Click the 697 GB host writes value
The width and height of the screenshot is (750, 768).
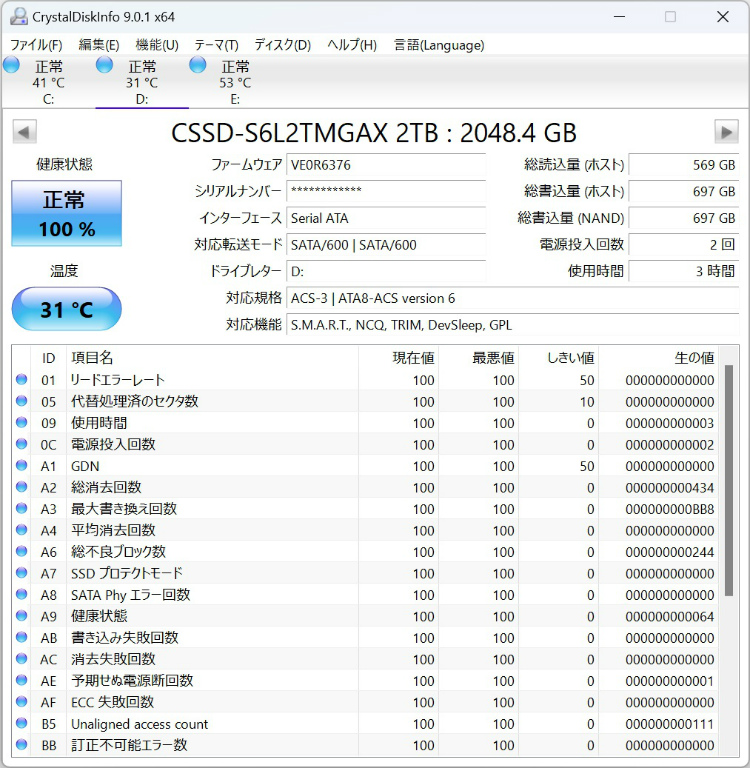(x=683, y=192)
